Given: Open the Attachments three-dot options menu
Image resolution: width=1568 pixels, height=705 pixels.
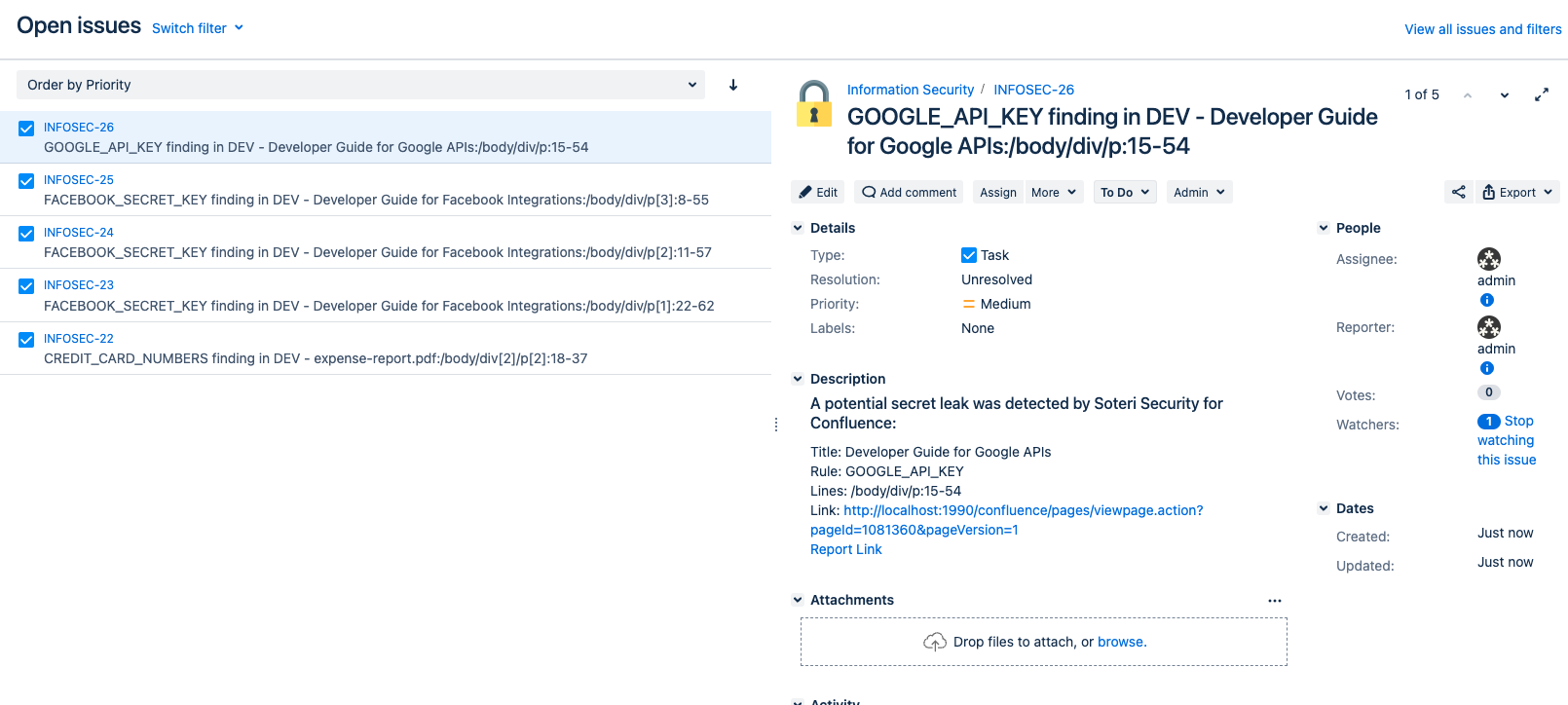Looking at the screenshot, I should tap(1274, 601).
